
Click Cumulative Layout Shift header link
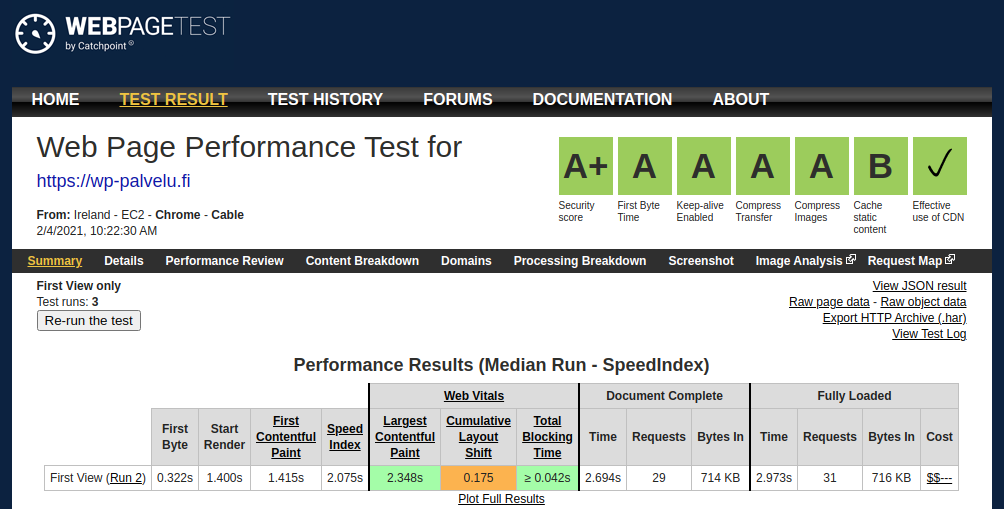[x=478, y=437]
